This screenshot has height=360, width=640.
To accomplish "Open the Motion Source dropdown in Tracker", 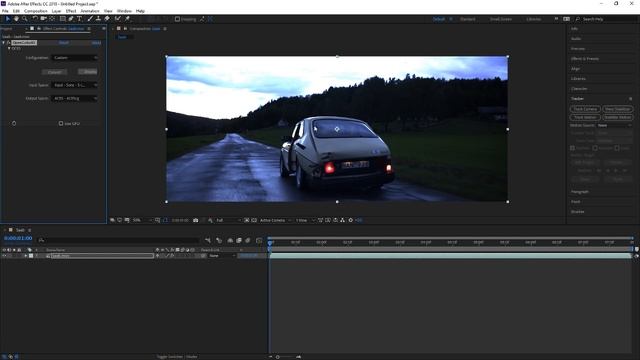I will click(614, 126).
